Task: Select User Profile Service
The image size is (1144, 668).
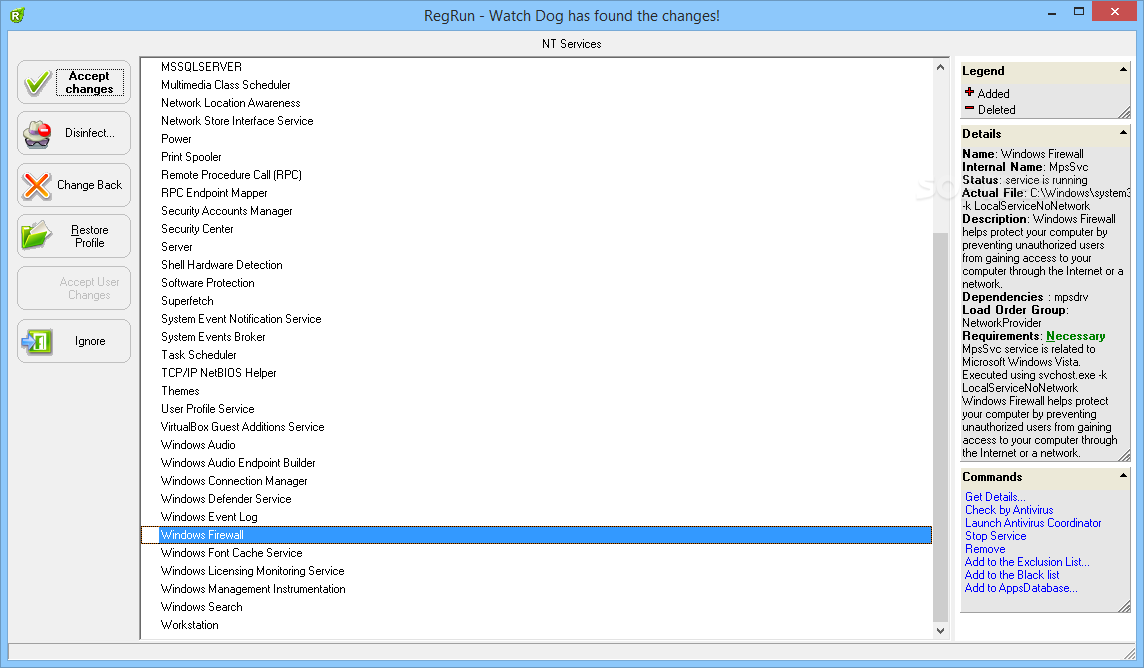Action: (207, 409)
